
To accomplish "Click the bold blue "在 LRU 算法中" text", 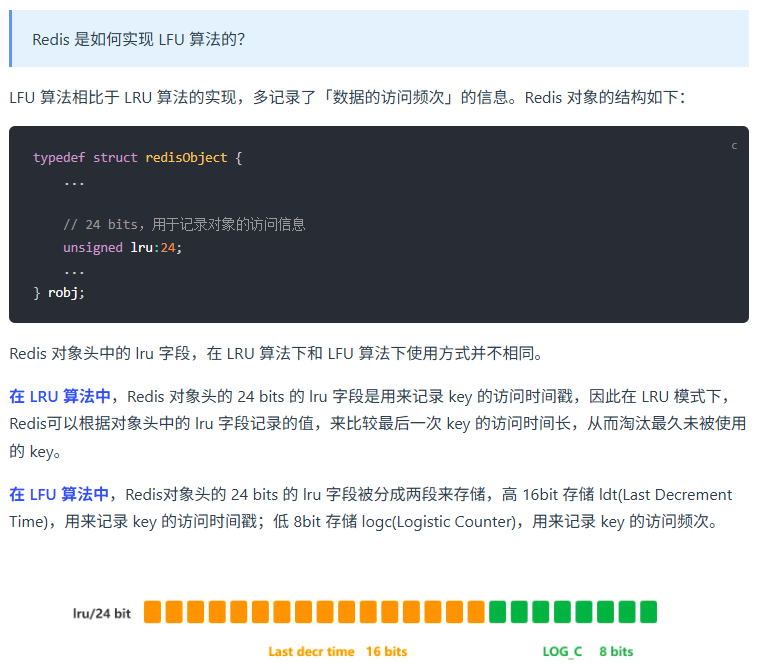I will click(60, 396).
